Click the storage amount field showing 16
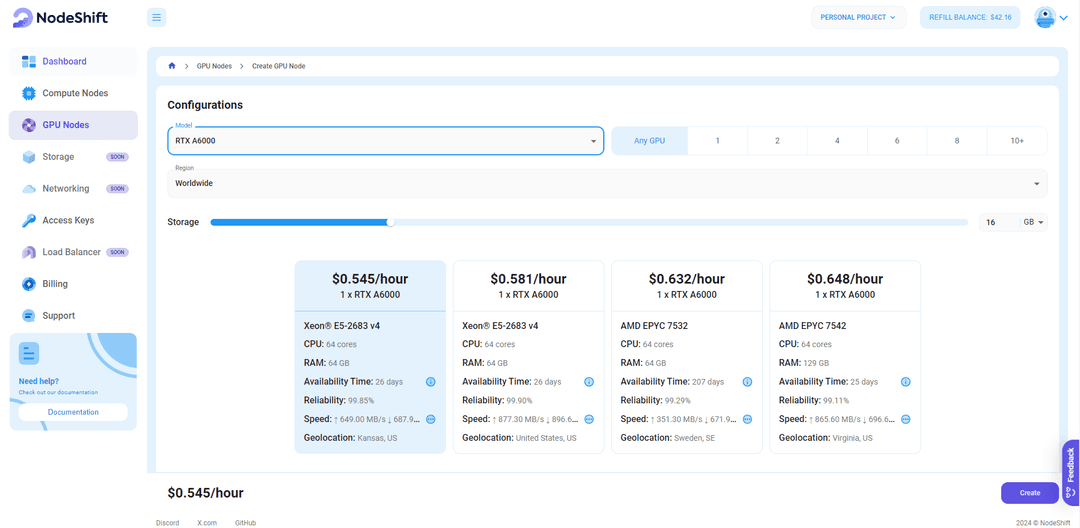Image resolution: width=1080 pixels, height=528 pixels. (x=999, y=222)
